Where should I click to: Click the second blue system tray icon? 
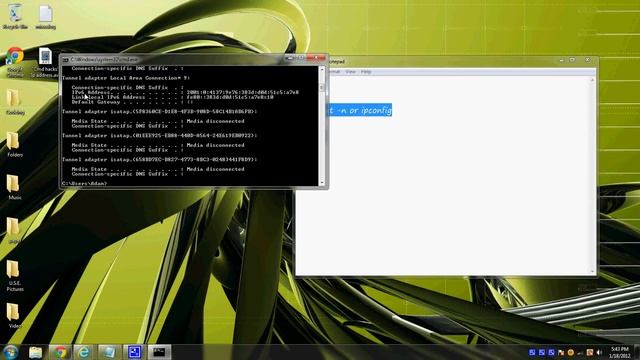[542, 352]
